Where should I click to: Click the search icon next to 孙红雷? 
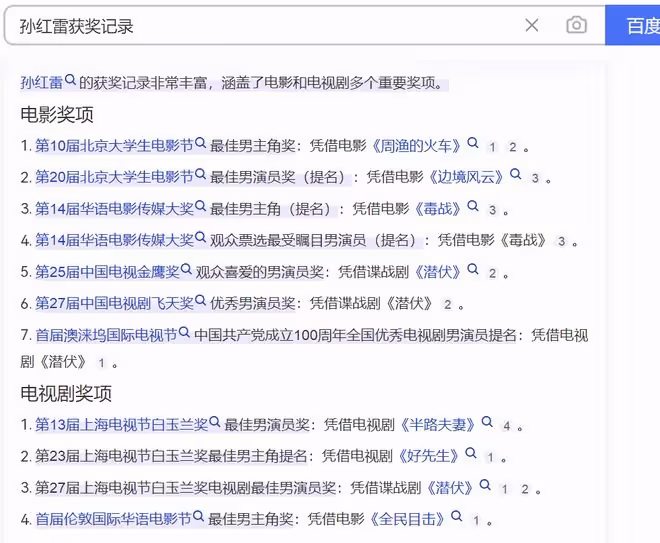pyautogui.click(x=71, y=79)
